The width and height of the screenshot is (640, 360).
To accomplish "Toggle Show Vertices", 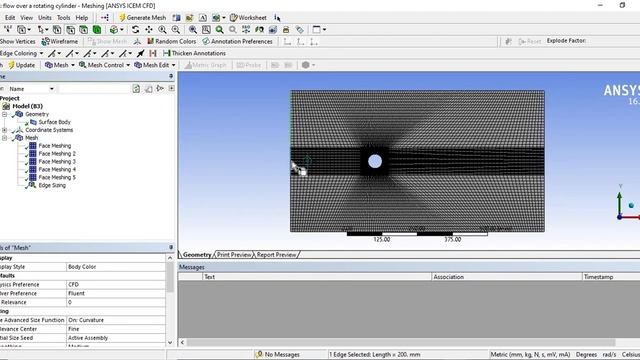I will click(x=18, y=41).
